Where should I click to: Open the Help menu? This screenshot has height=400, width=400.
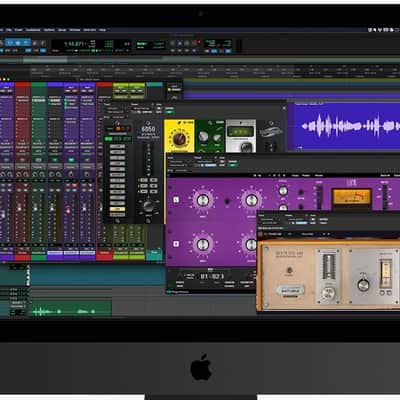[x=102, y=30]
